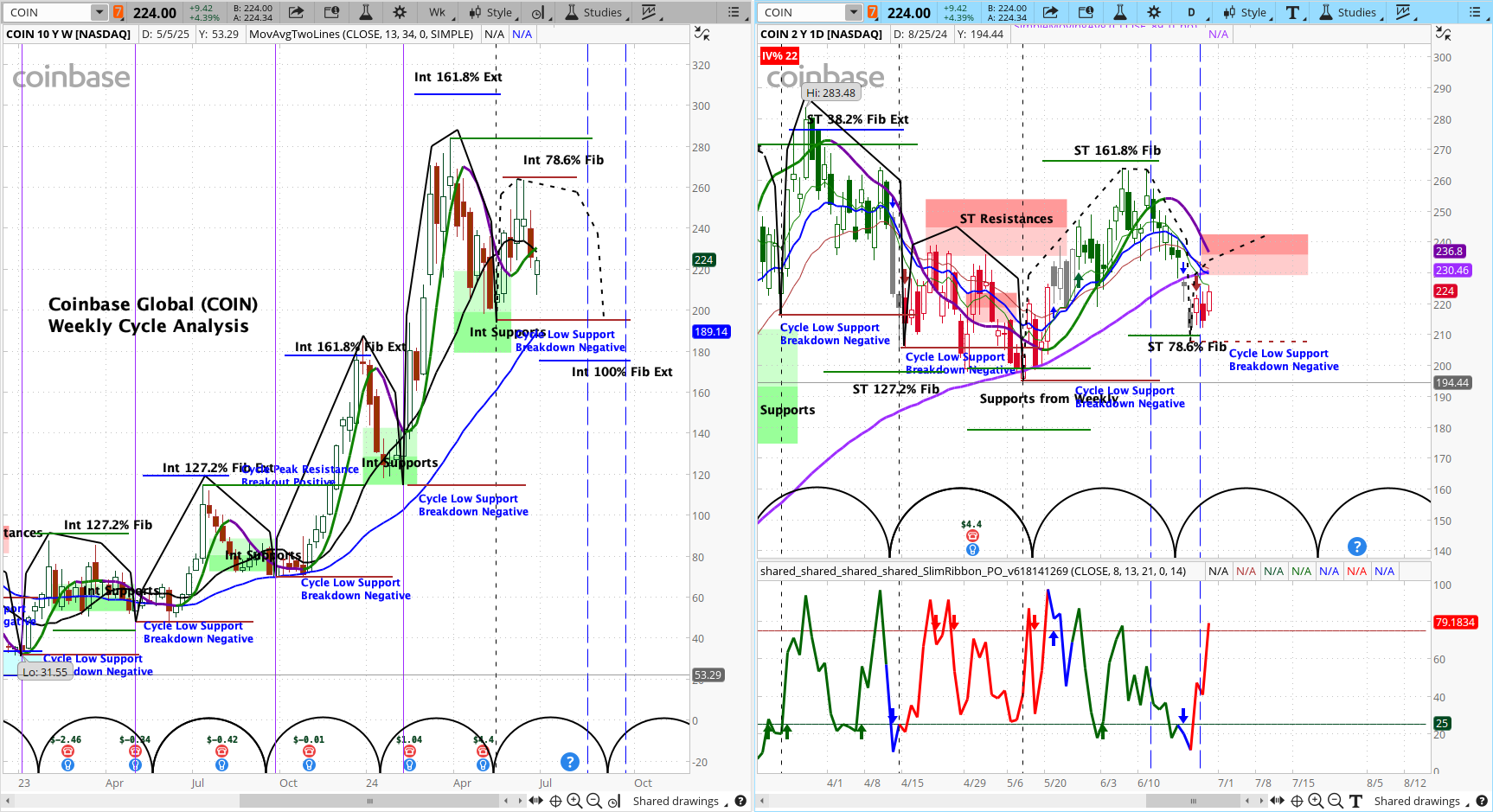Click the Studies button on left chart
1493x812 pixels.
[x=593, y=12]
